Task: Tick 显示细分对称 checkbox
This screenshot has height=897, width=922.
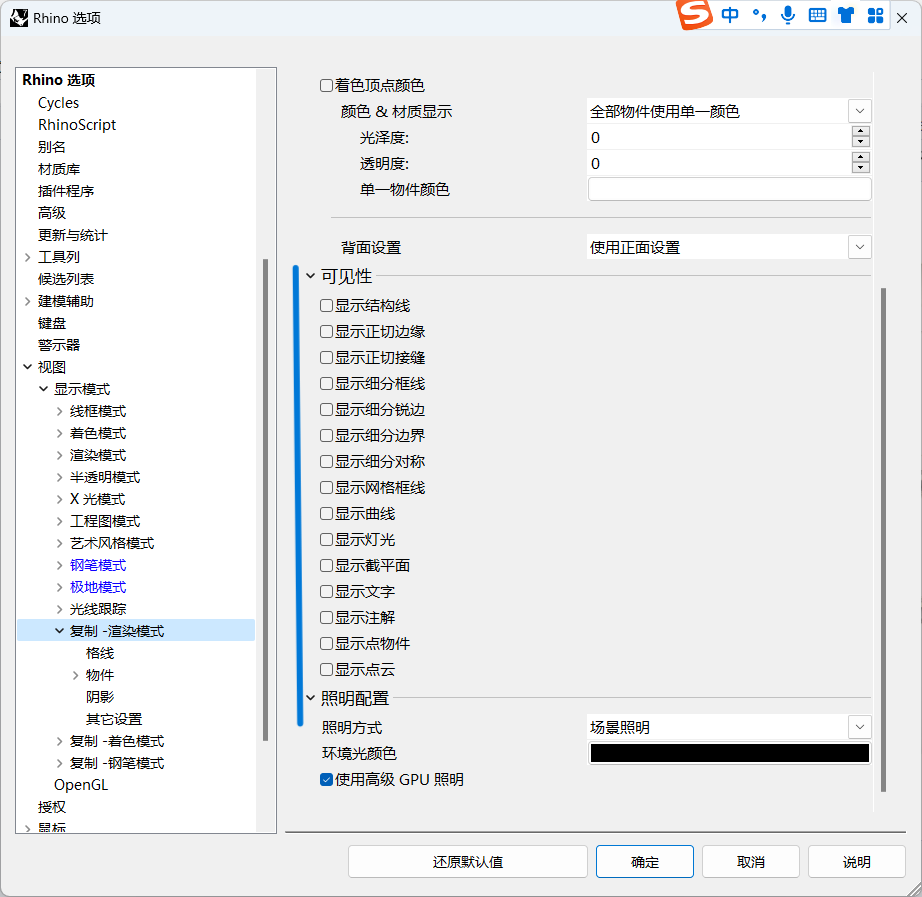Action: 326,461
